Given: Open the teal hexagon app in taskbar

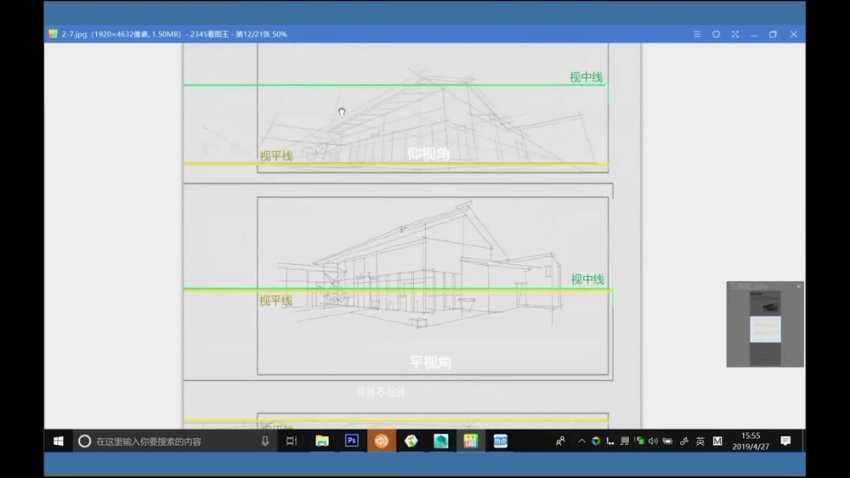Looking at the screenshot, I should tap(441, 441).
